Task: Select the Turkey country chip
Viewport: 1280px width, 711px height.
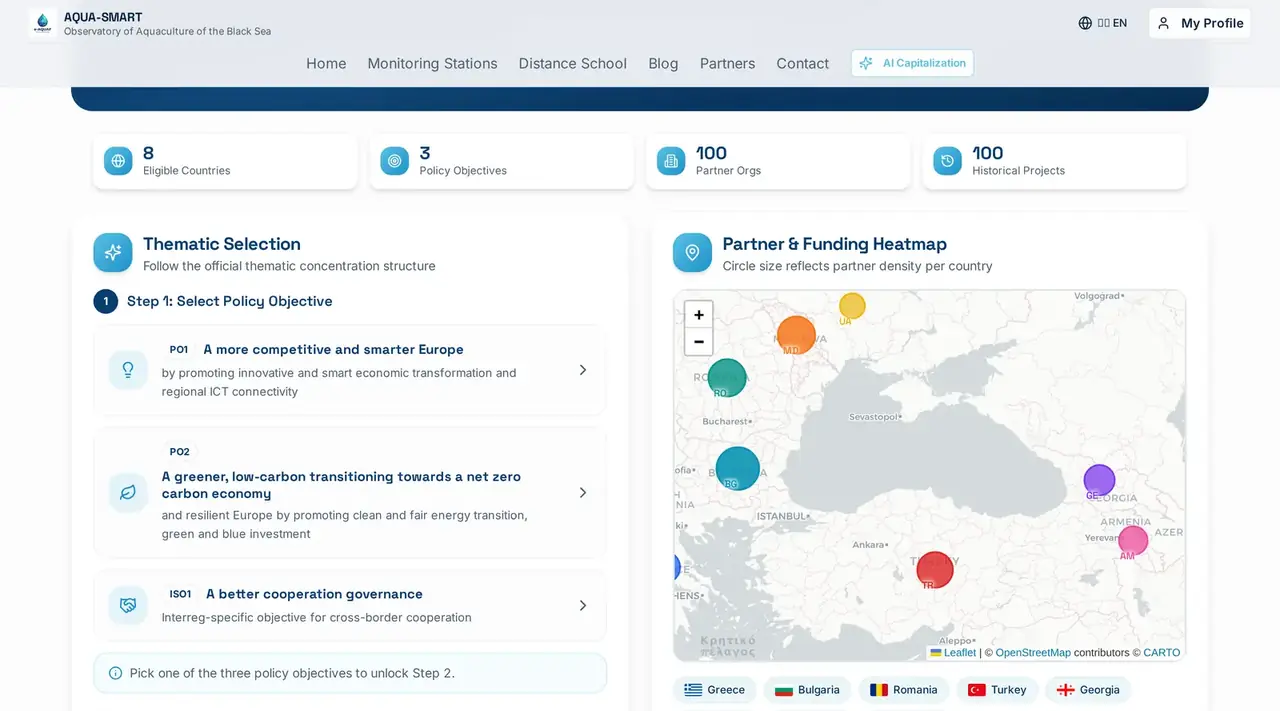Action: click(x=997, y=690)
